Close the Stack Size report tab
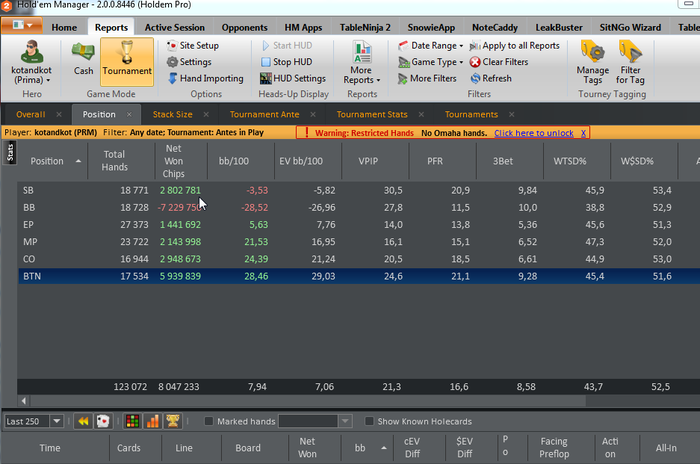The width and height of the screenshot is (700, 464). [206, 114]
